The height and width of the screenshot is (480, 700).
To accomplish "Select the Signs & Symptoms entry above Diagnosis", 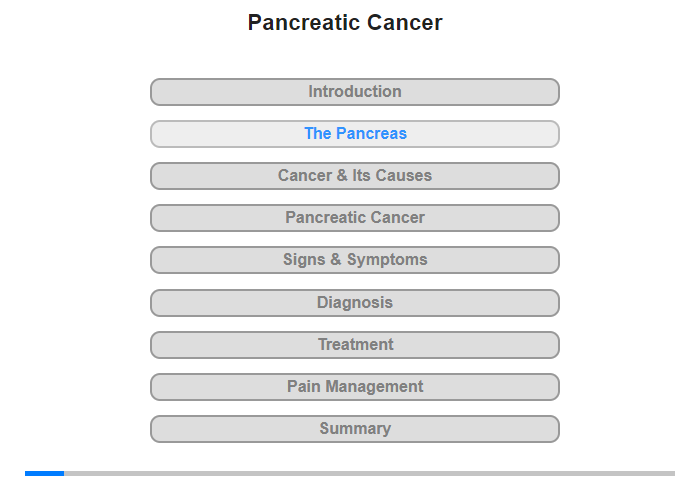I will pos(354,260).
